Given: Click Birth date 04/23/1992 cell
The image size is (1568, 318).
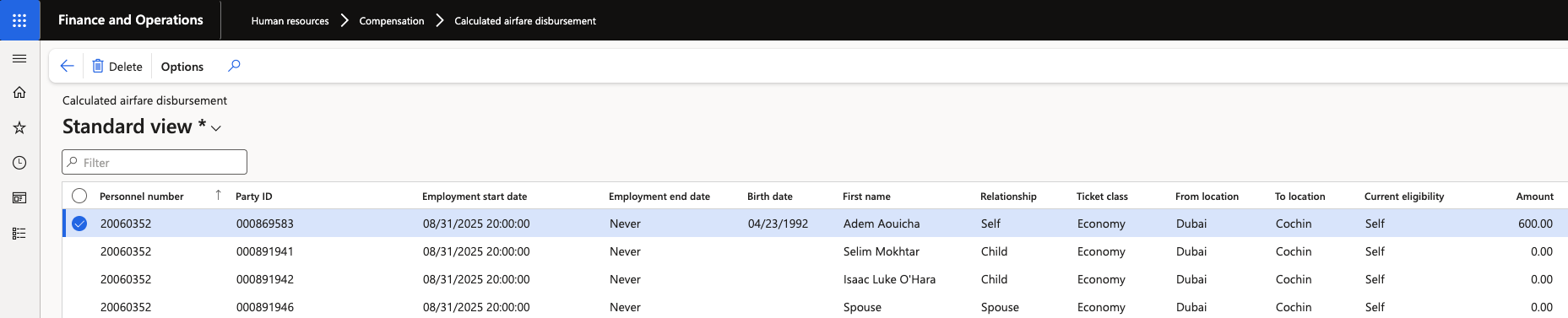Looking at the screenshot, I should (778, 224).
